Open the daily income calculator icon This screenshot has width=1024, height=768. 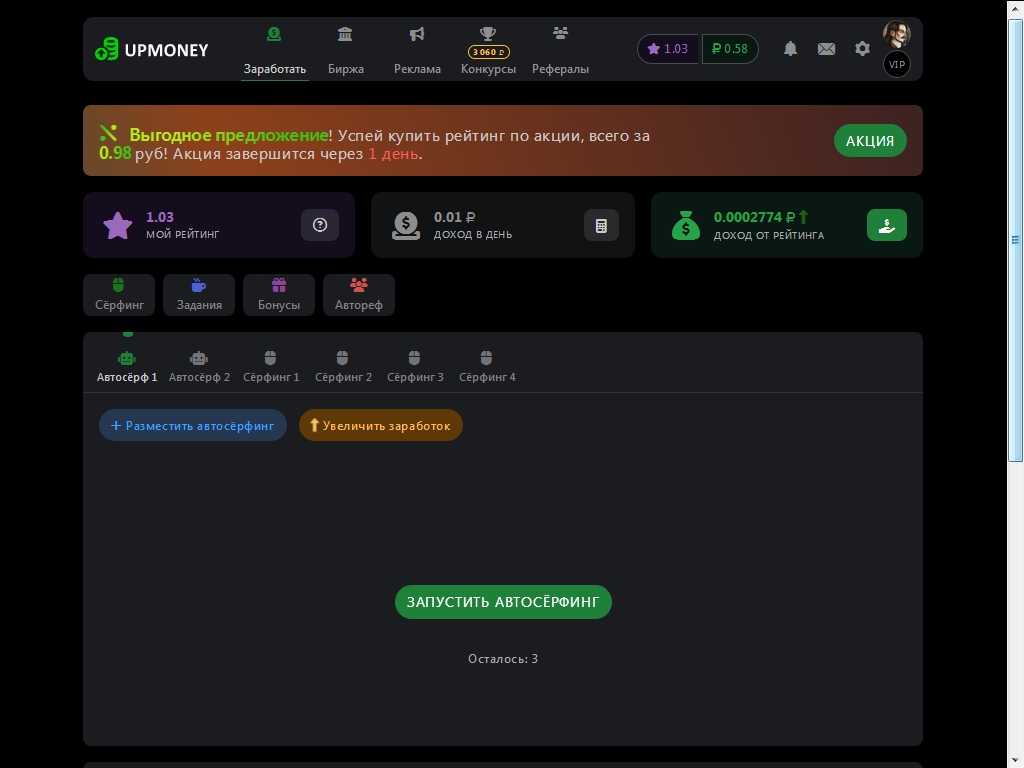(601, 226)
